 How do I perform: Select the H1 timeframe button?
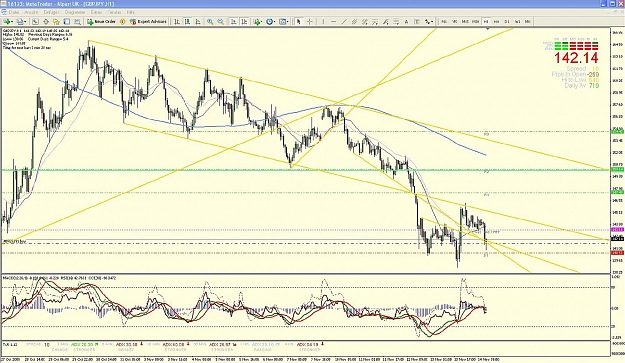coord(485,22)
